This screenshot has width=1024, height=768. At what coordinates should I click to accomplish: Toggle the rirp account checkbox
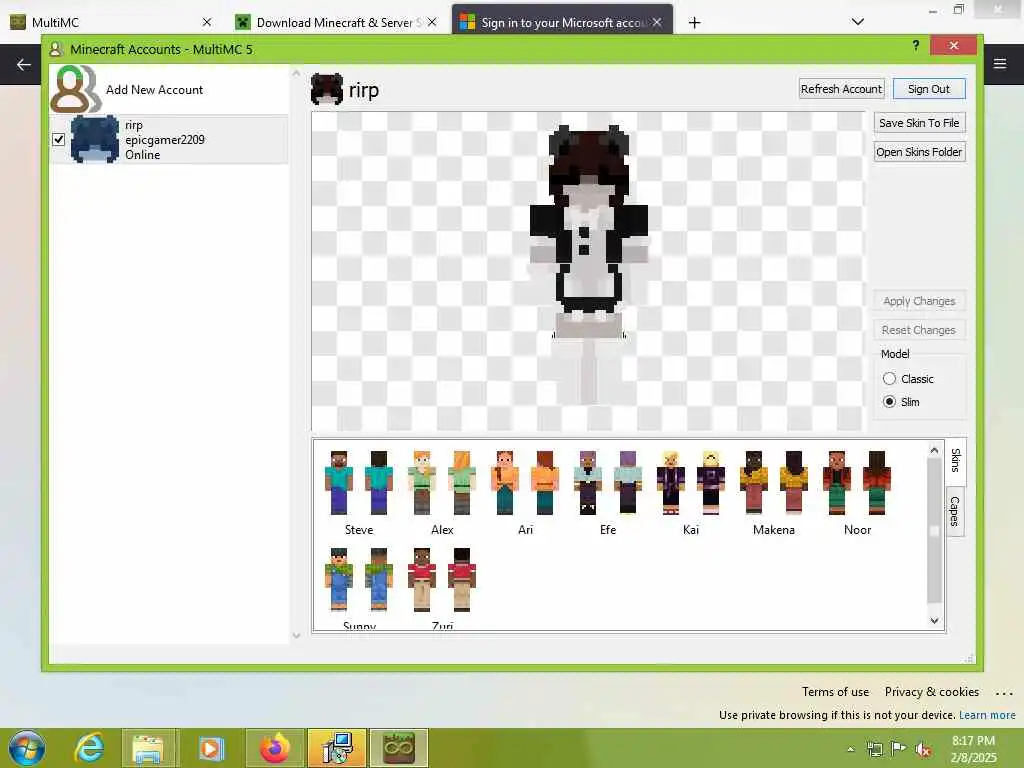(58, 139)
